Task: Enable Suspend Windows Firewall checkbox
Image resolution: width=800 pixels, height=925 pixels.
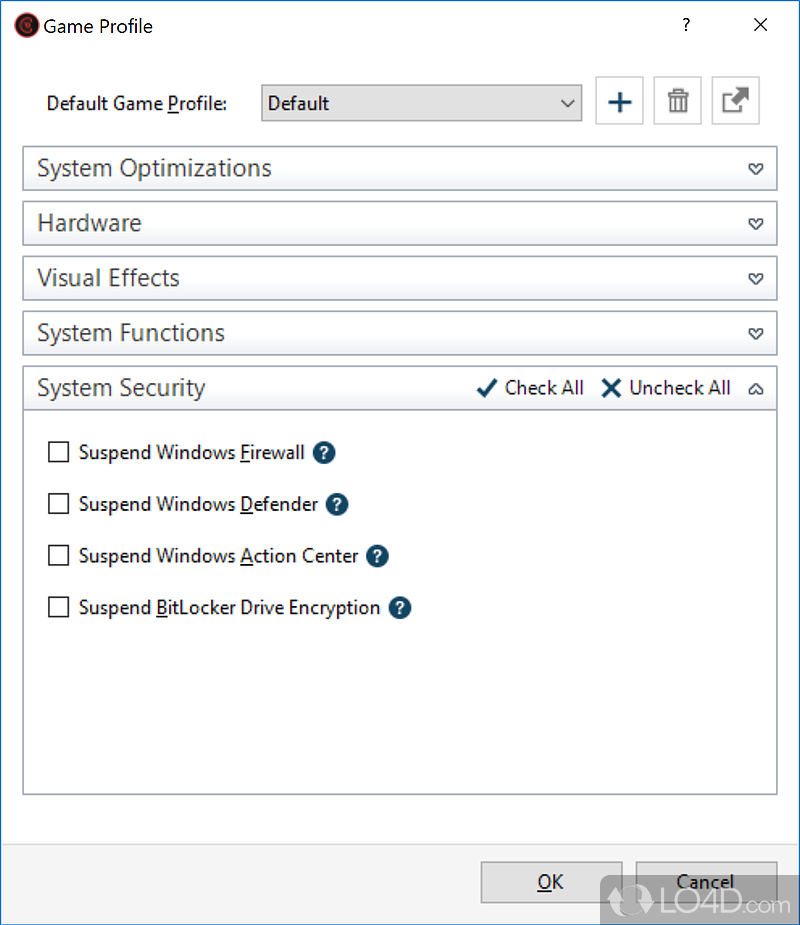Action: point(58,453)
